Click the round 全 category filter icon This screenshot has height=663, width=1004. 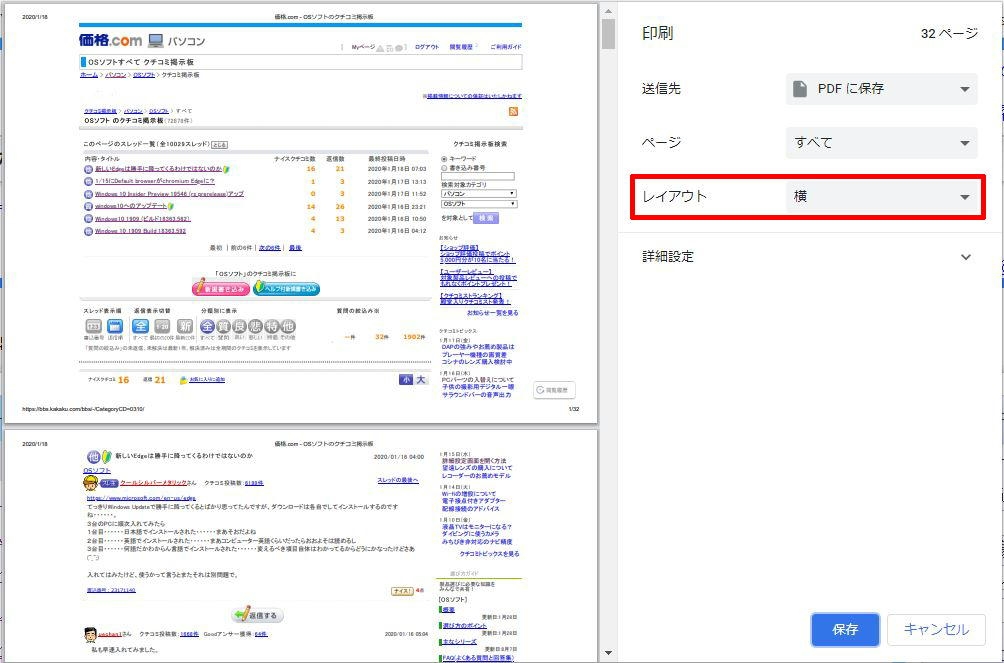207,326
